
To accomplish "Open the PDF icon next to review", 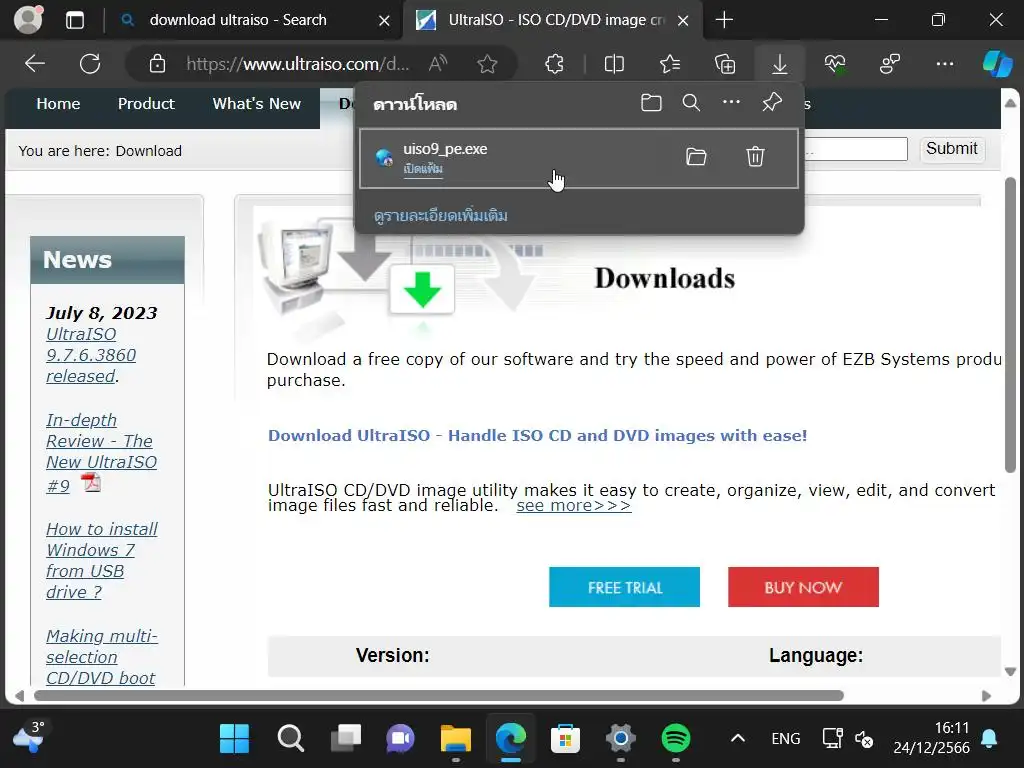I will (x=91, y=483).
